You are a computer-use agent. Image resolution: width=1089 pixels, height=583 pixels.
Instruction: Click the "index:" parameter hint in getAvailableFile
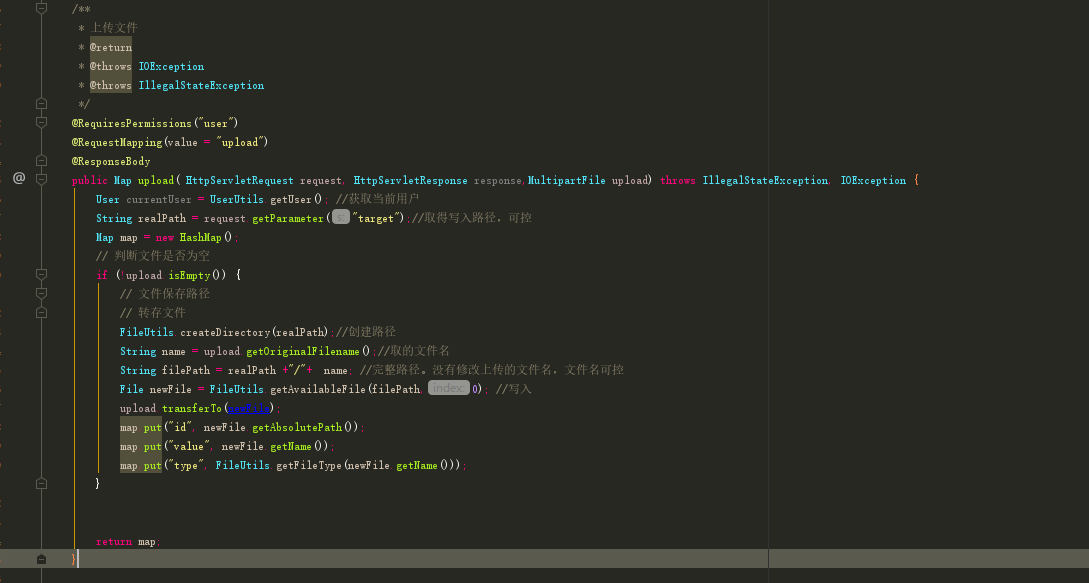[449, 388]
